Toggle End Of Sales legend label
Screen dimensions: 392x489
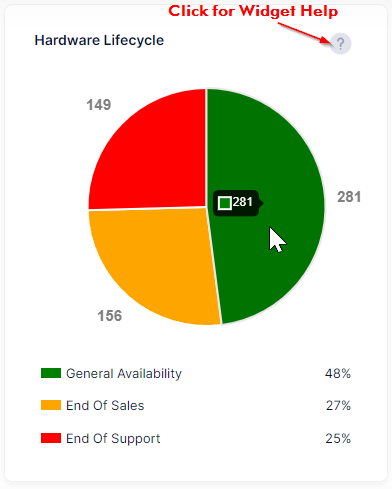pos(105,406)
